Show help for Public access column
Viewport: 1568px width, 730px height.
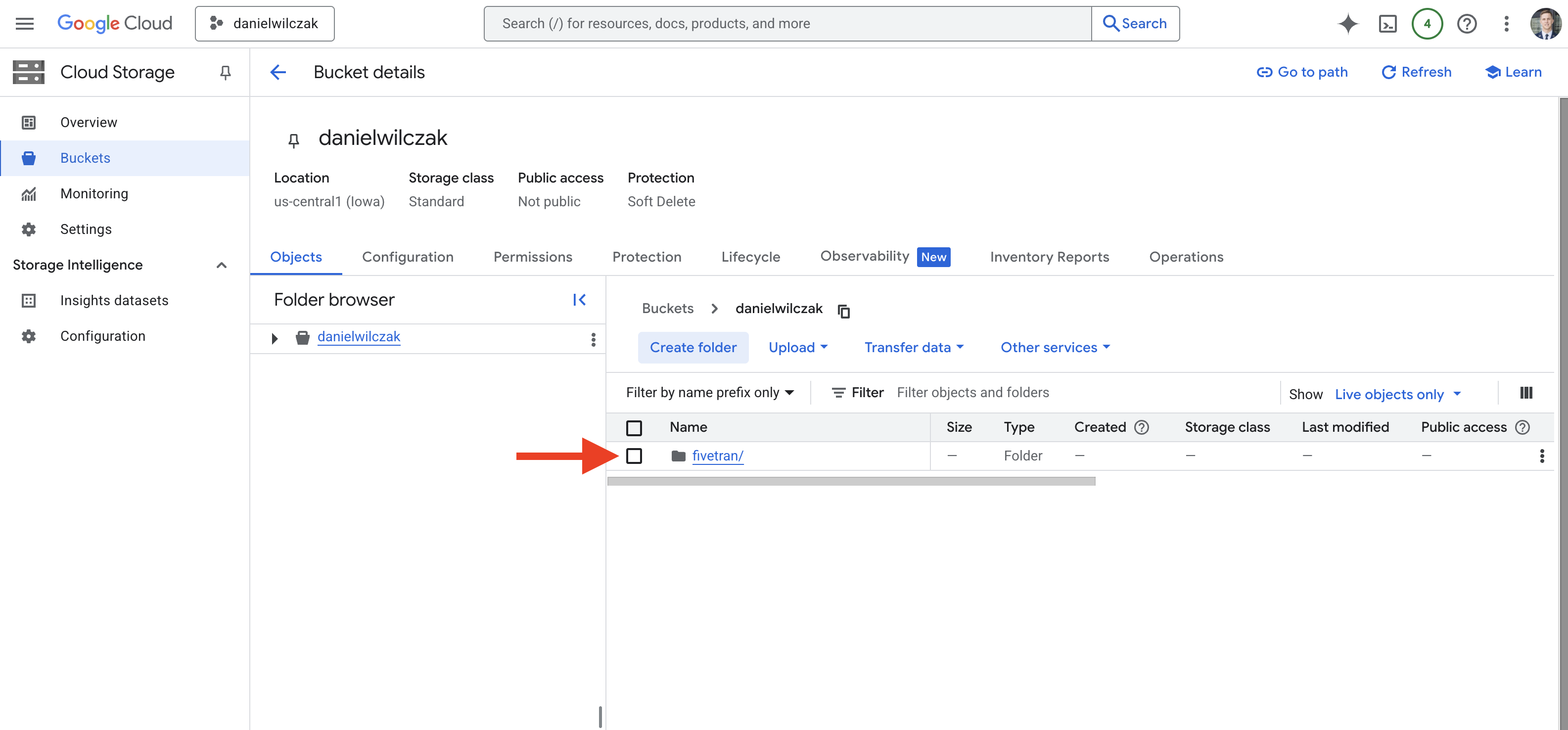[x=1522, y=427]
